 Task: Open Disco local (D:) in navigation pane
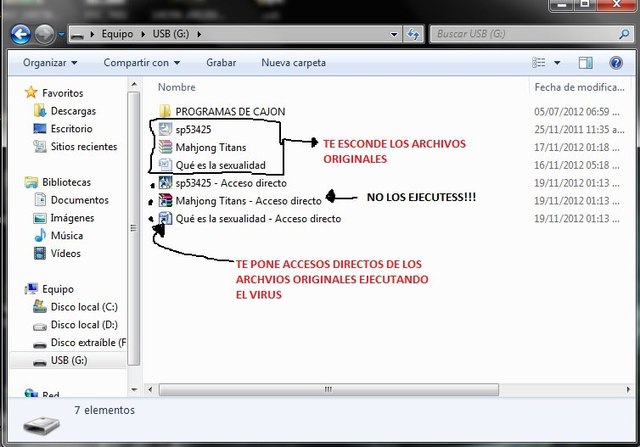(x=84, y=325)
